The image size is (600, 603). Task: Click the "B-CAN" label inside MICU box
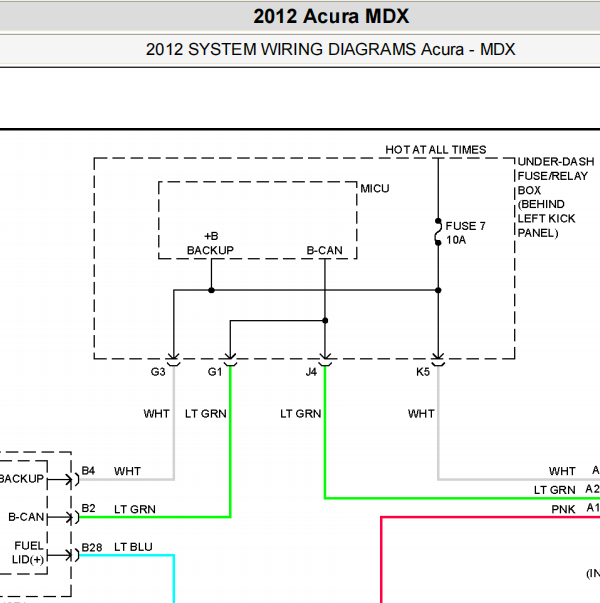(x=324, y=250)
